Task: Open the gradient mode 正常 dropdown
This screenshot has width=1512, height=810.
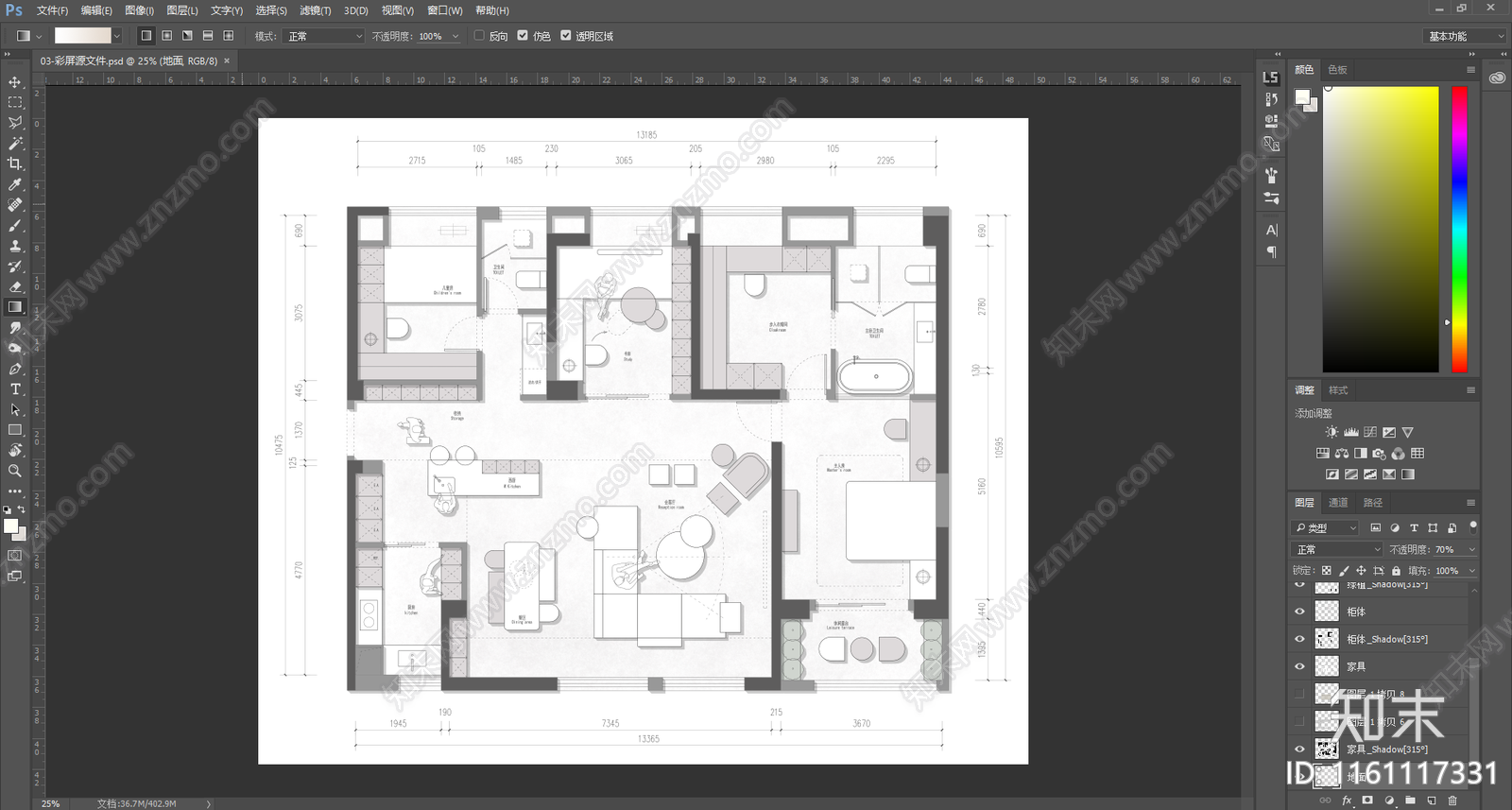Action: point(325,36)
